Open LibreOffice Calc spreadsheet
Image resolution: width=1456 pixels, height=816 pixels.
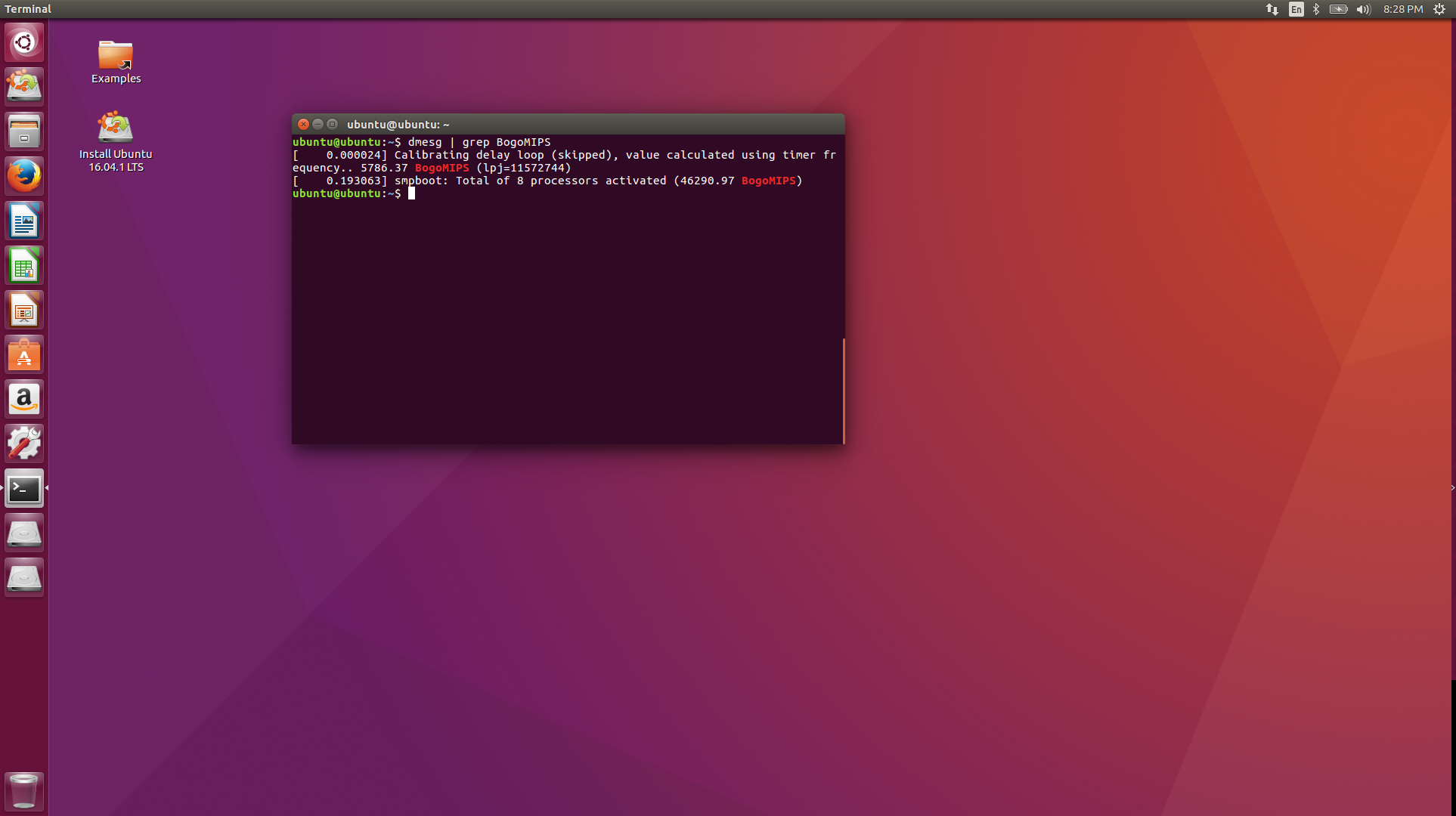pyautogui.click(x=24, y=265)
